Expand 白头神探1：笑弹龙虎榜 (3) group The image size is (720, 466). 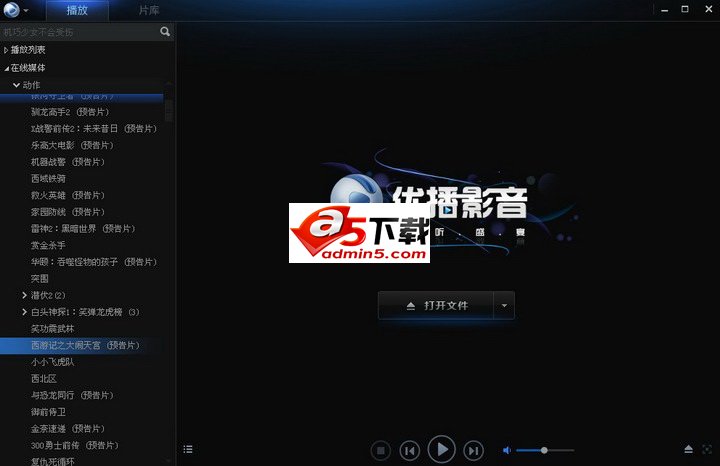(24, 312)
